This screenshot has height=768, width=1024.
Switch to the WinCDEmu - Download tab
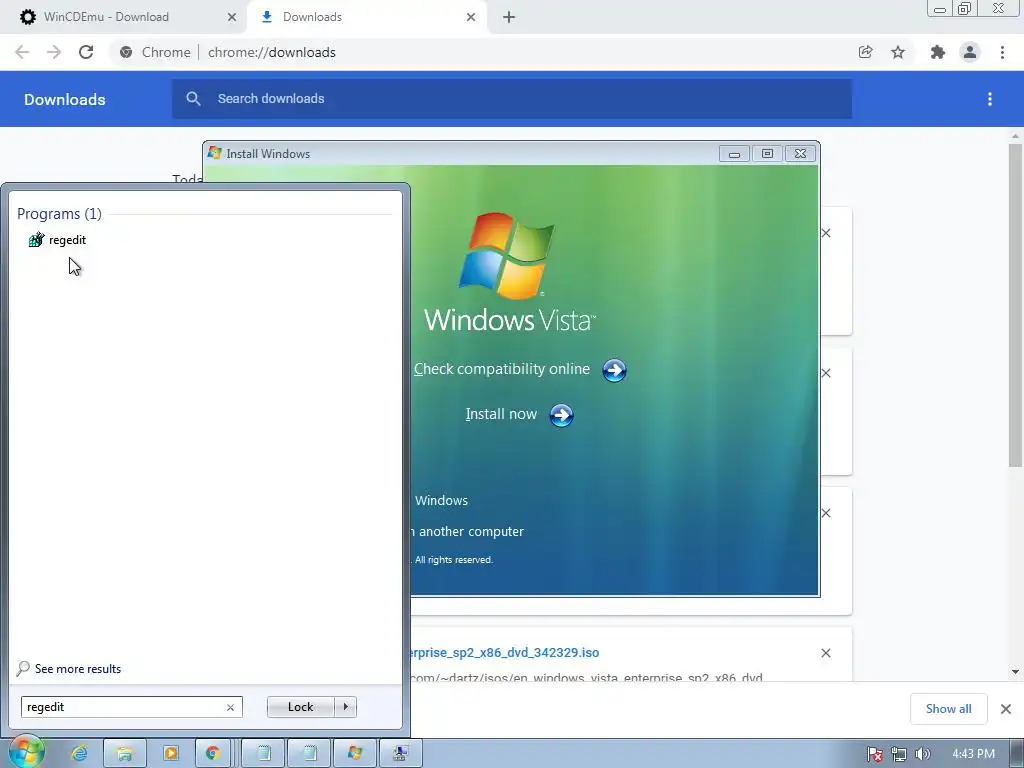coord(106,17)
